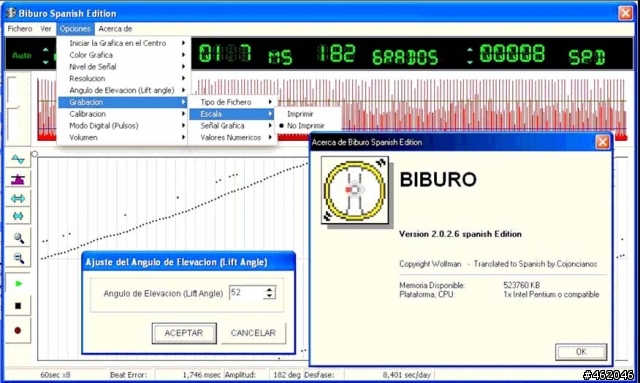Viewport: 640px width, 383px height.
Task: Select the No Imprimir radio option
Action: (x=305, y=126)
